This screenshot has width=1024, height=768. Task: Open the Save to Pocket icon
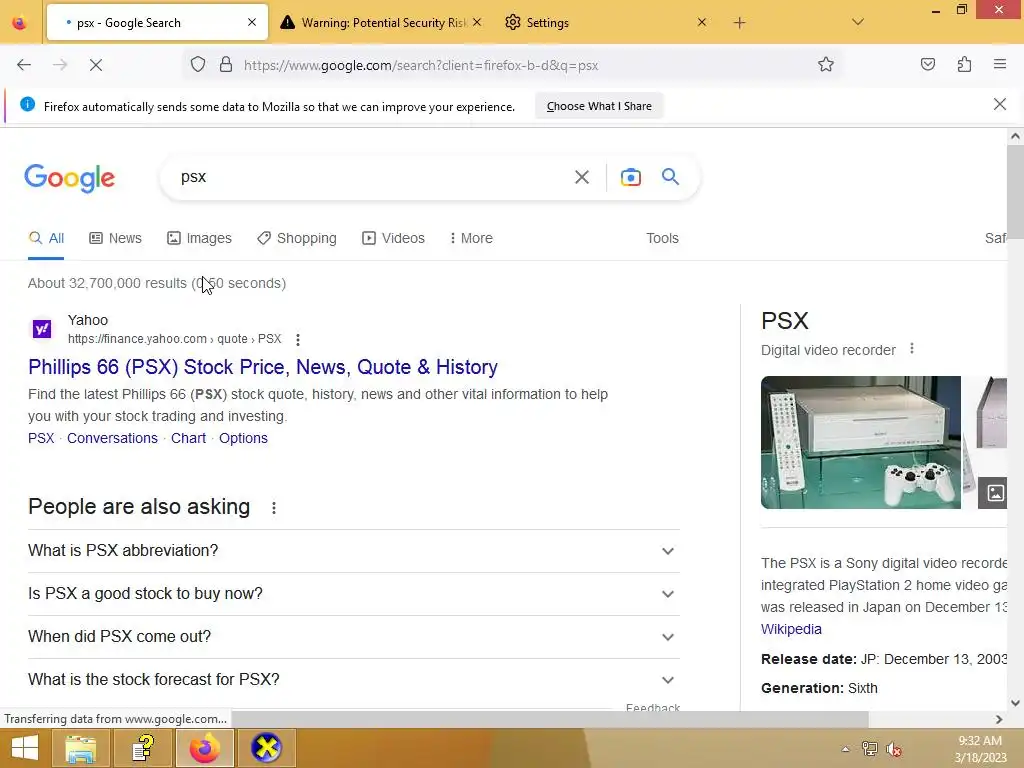(x=927, y=64)
